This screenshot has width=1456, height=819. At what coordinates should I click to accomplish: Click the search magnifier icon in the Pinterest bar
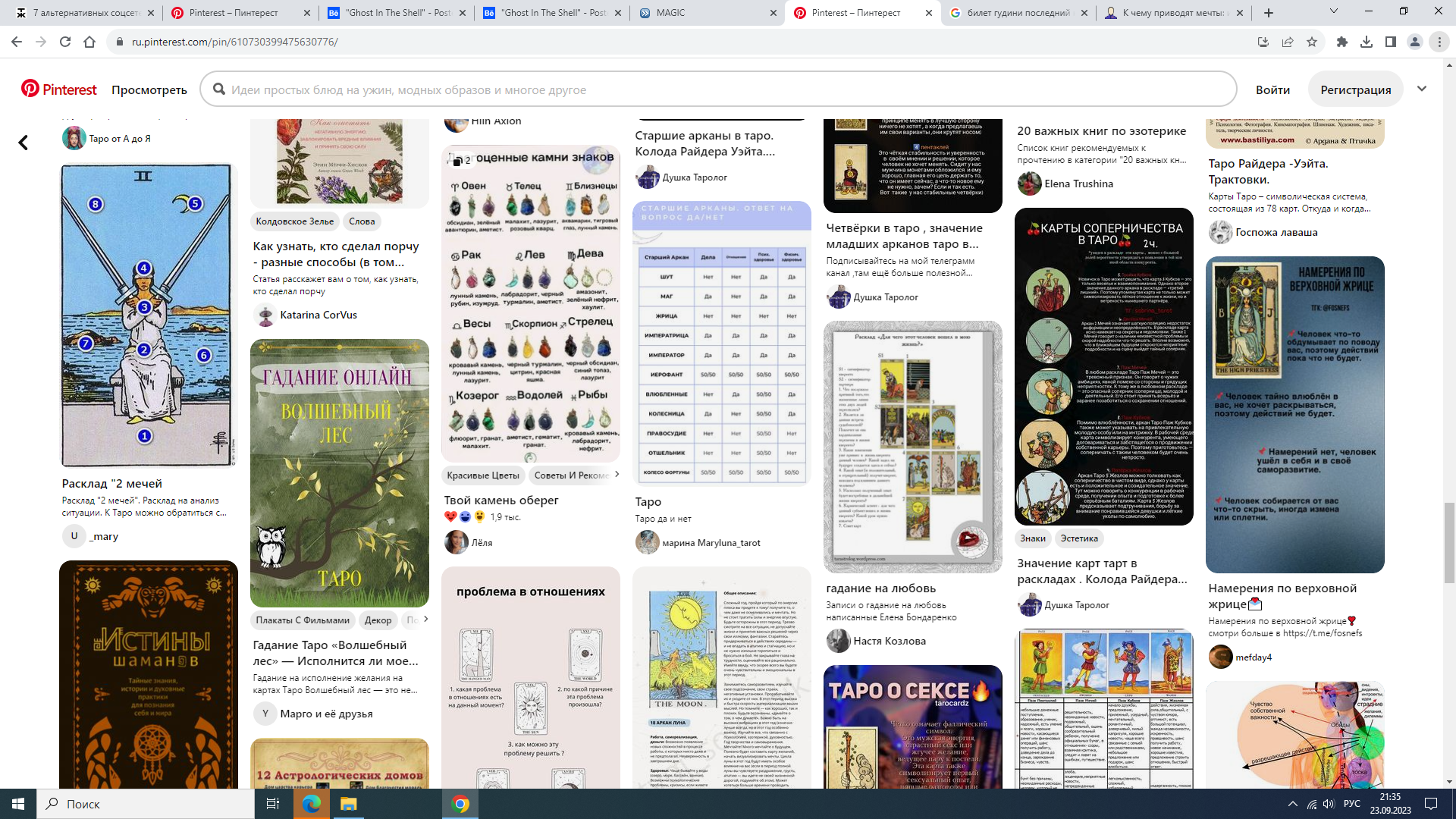point(219,89)
